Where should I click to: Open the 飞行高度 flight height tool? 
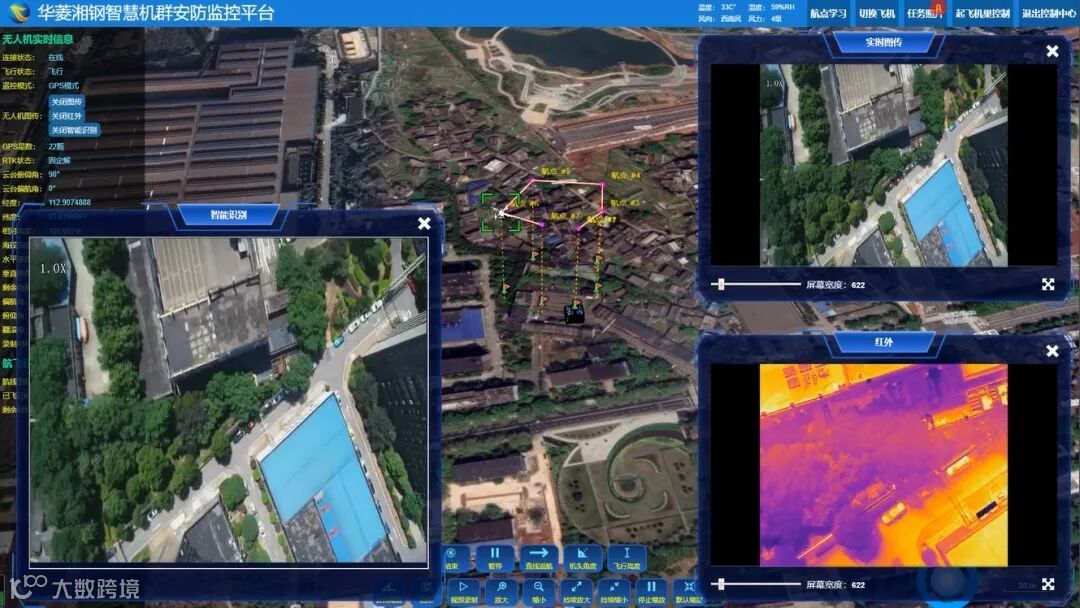click(x=627, y=558)
